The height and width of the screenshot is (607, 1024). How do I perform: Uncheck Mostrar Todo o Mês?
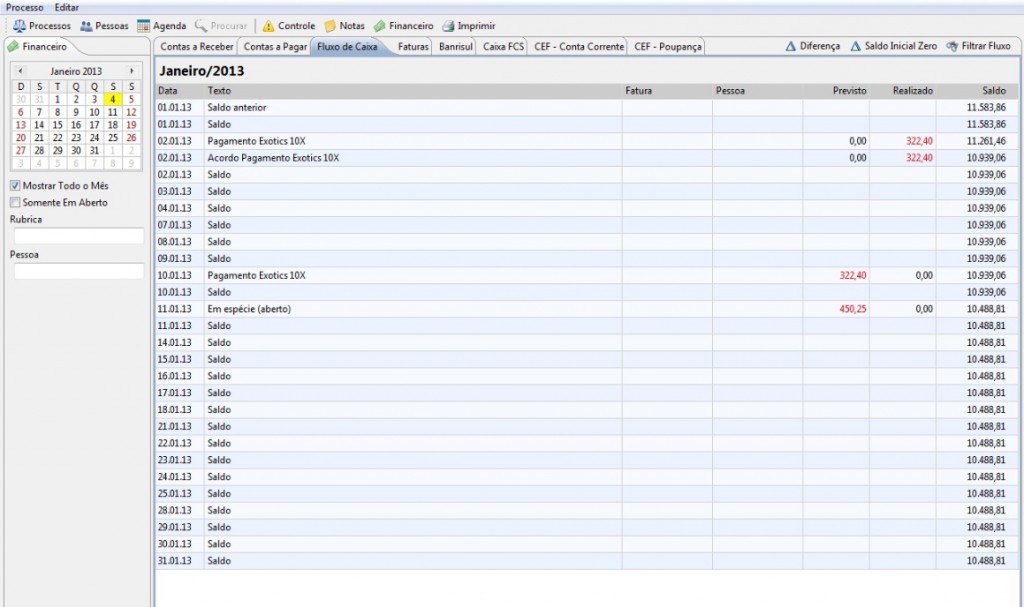point(15,186)
